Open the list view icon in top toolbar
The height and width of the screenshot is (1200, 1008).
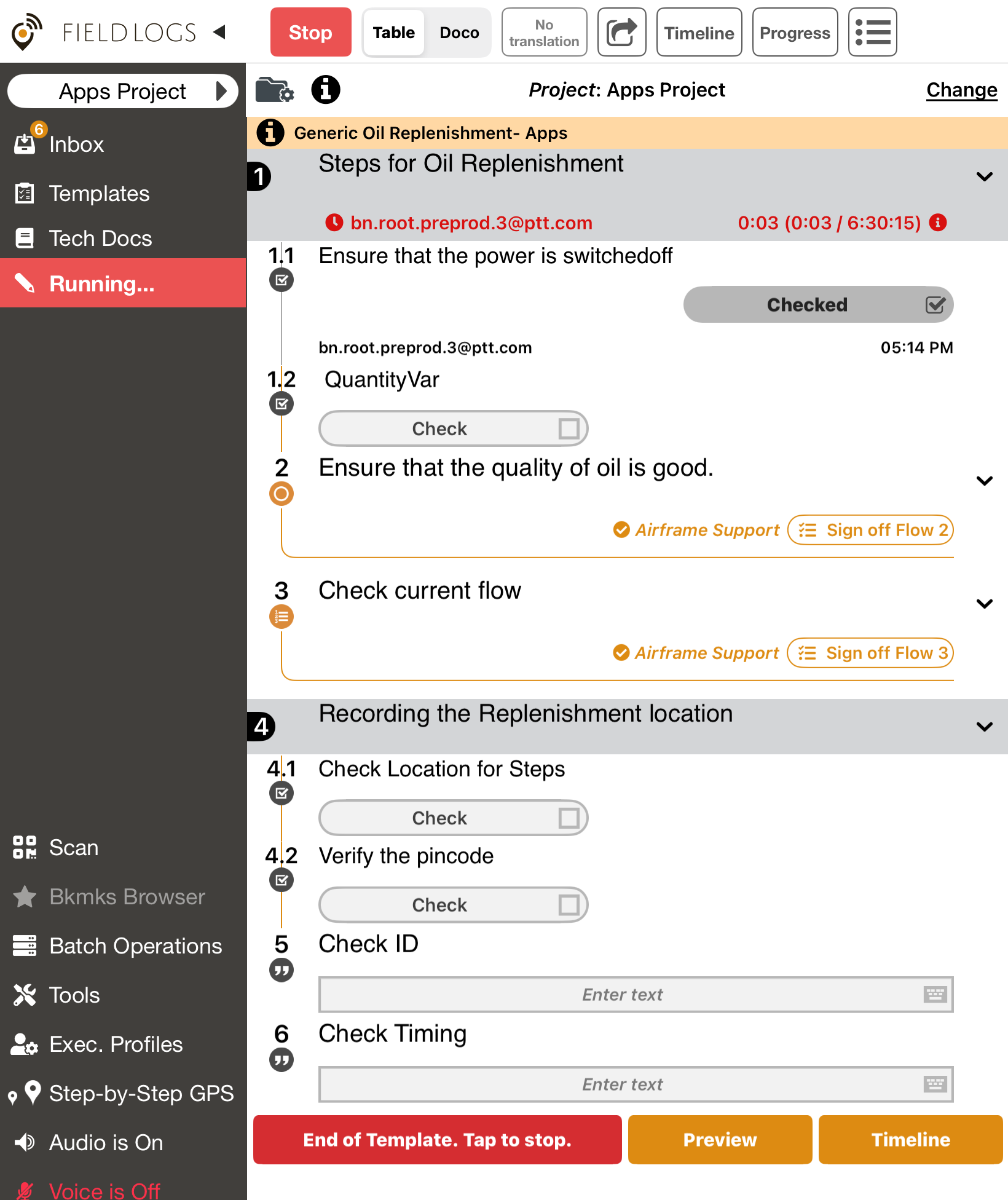872,33
